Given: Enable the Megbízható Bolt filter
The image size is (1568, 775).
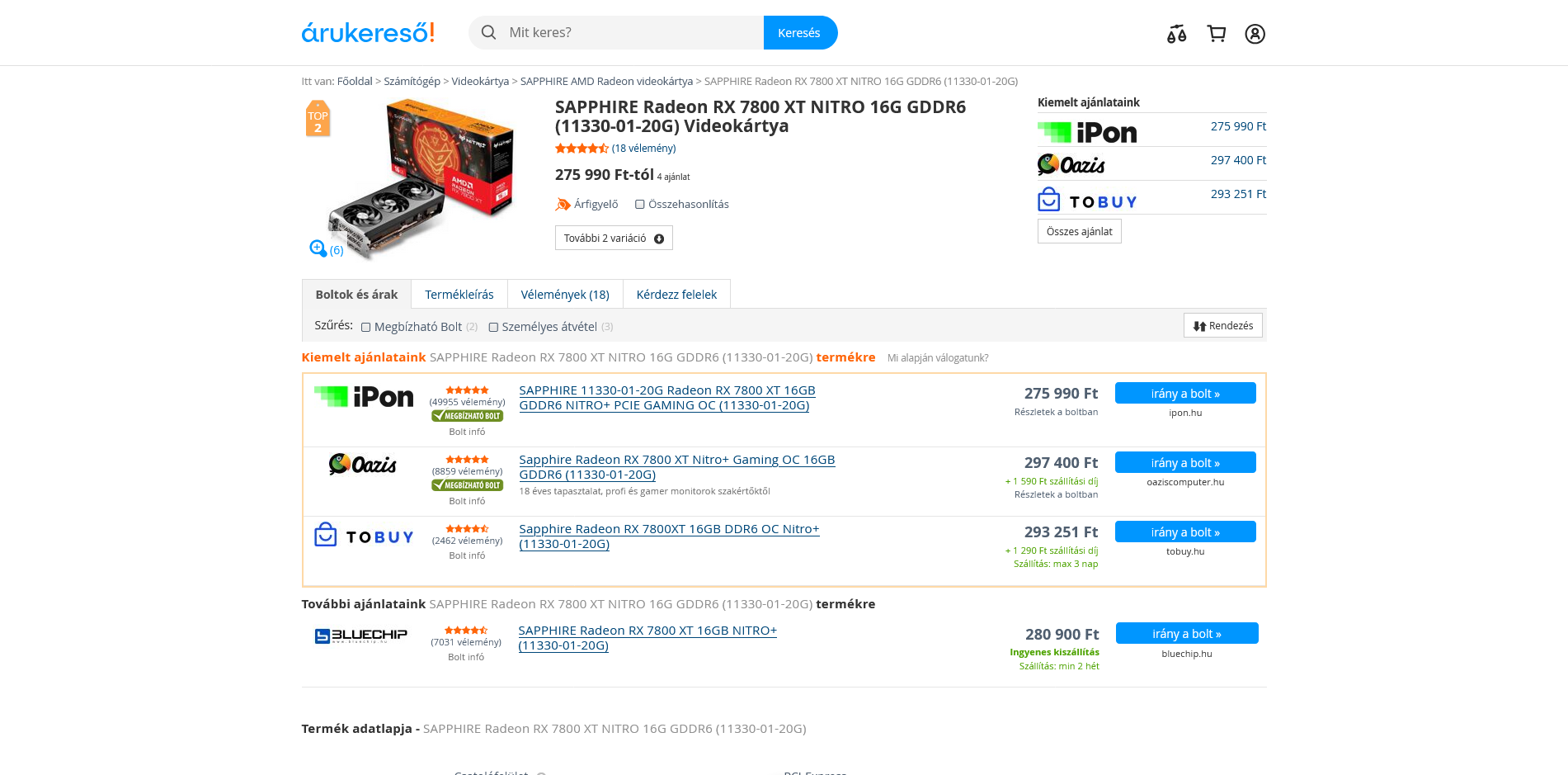Looking at the screenshot, I should (365, 327).
